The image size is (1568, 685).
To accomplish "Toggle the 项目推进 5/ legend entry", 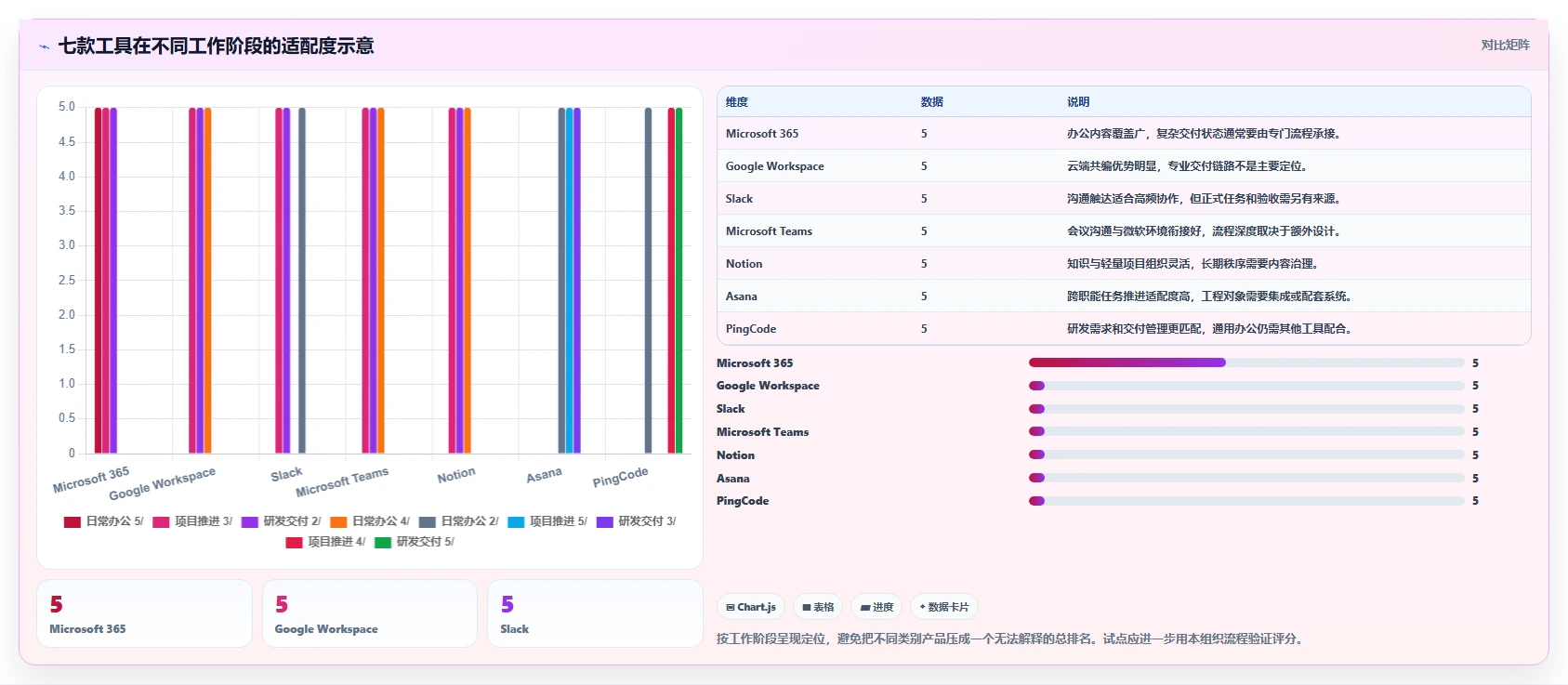I will point(547,521).
